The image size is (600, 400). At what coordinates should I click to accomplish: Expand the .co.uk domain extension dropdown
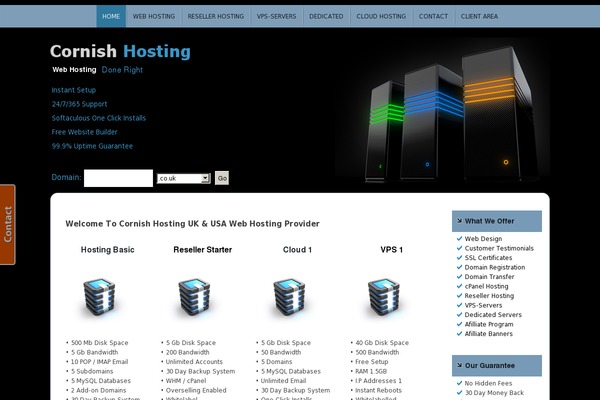coord(184,178)
